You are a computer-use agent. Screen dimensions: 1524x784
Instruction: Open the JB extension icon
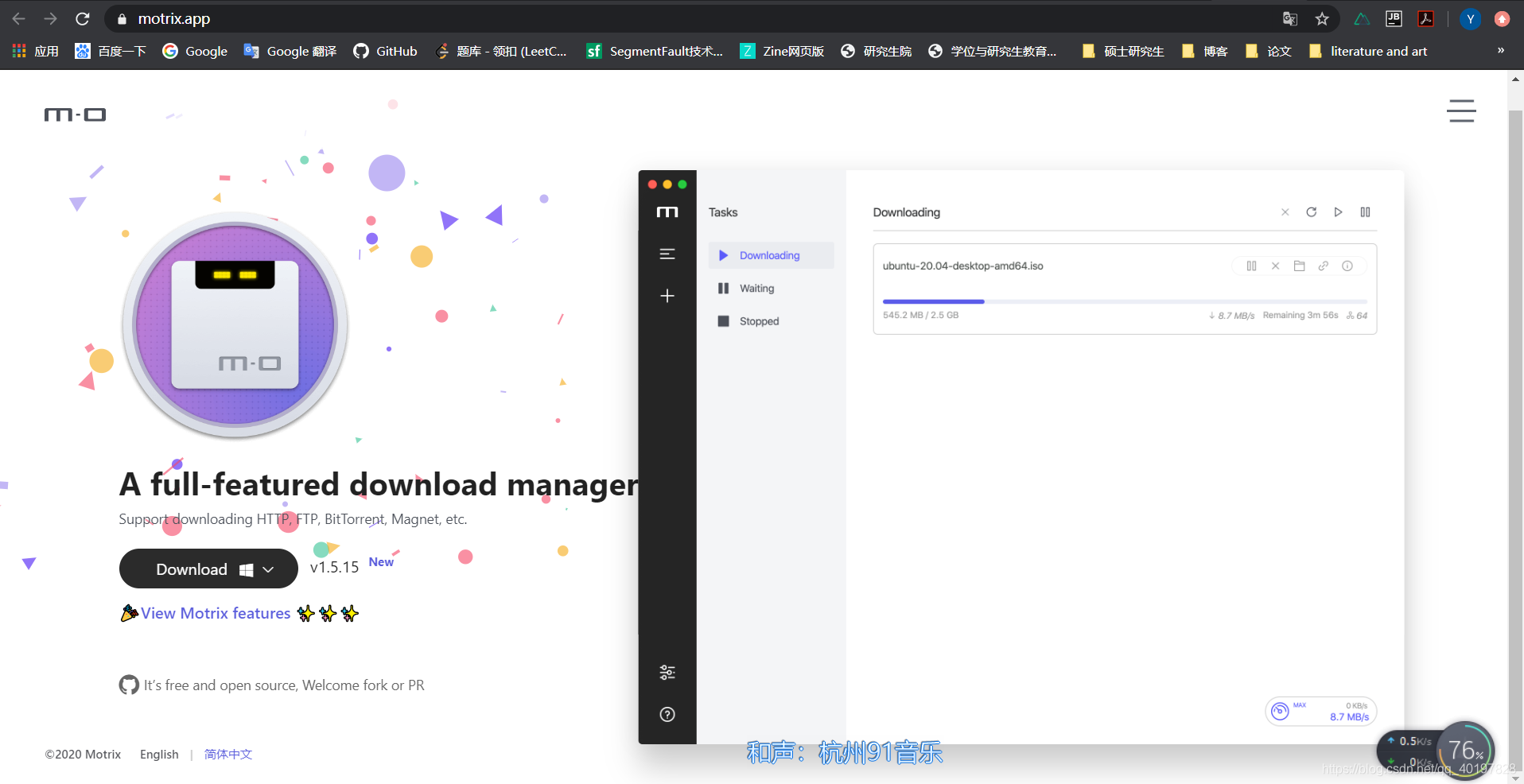point(1394,18)
